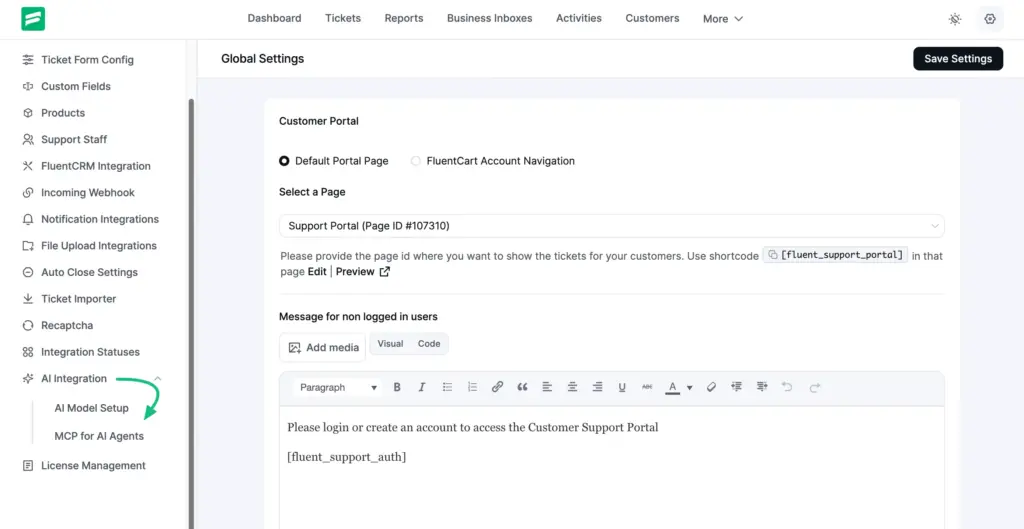
Task: Open the Reports tab
Action: [404, 18]
